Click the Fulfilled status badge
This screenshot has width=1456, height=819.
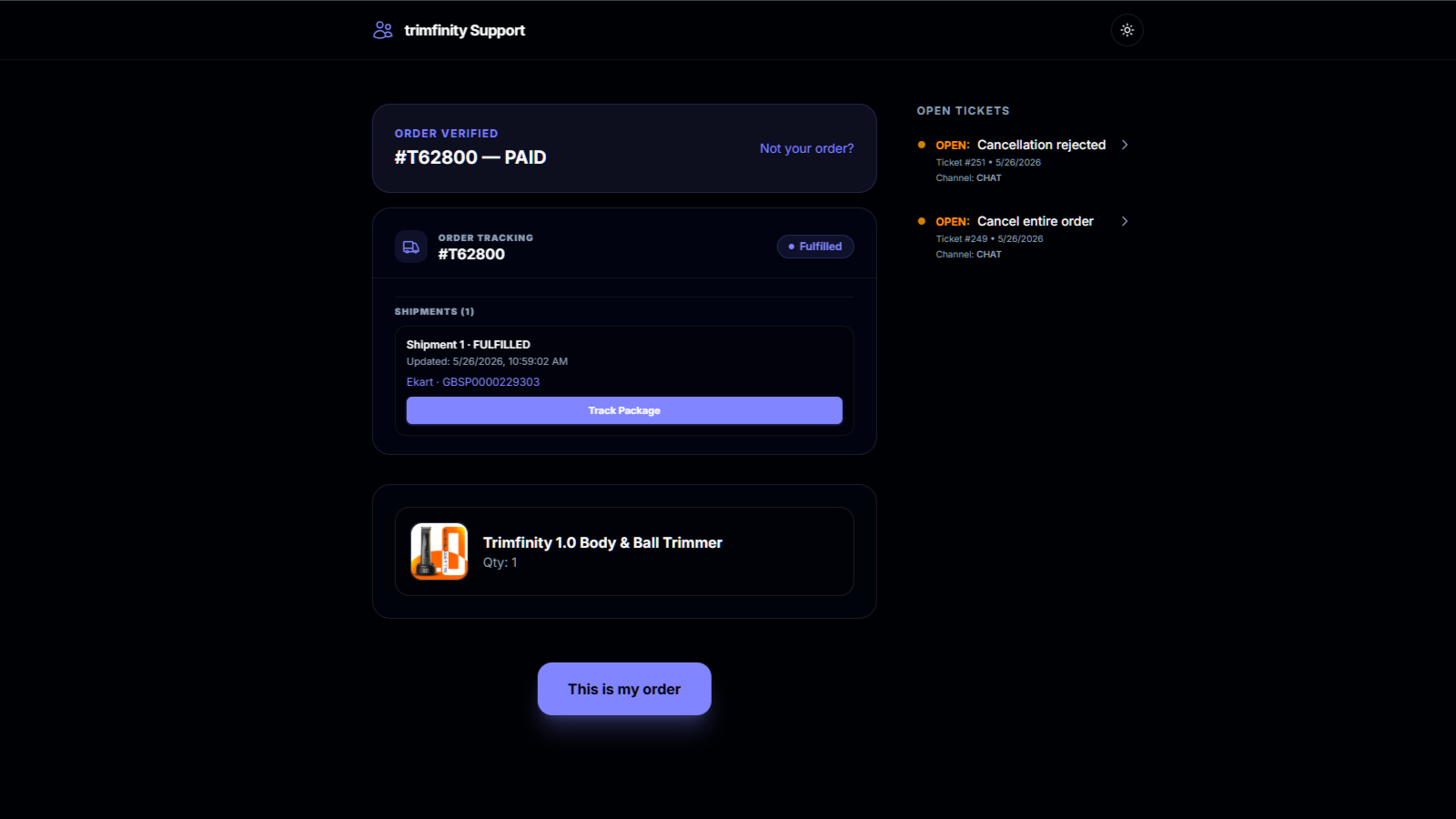point(815,247)
